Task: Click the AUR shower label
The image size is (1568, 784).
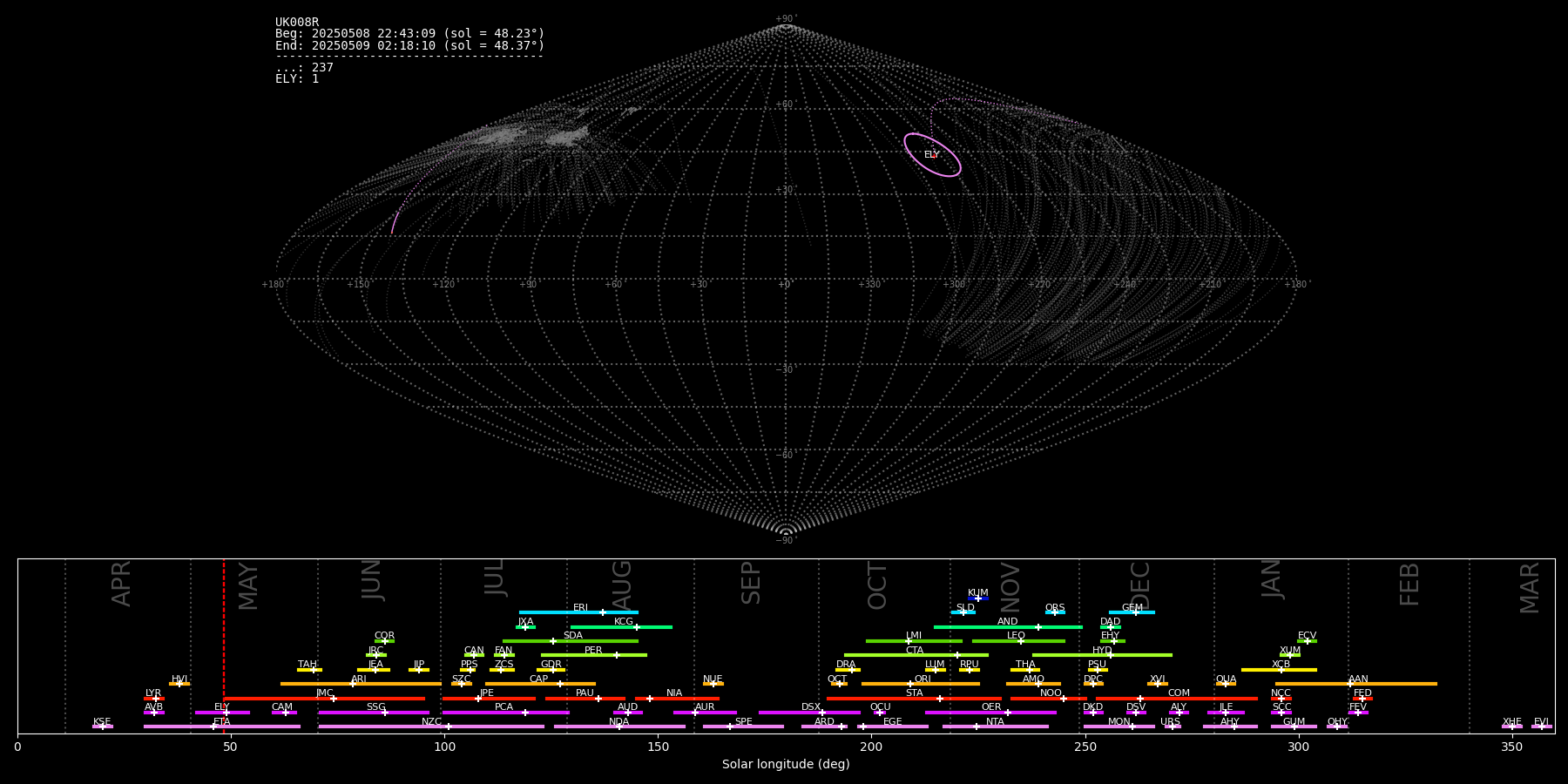Action: click(705, 707)
